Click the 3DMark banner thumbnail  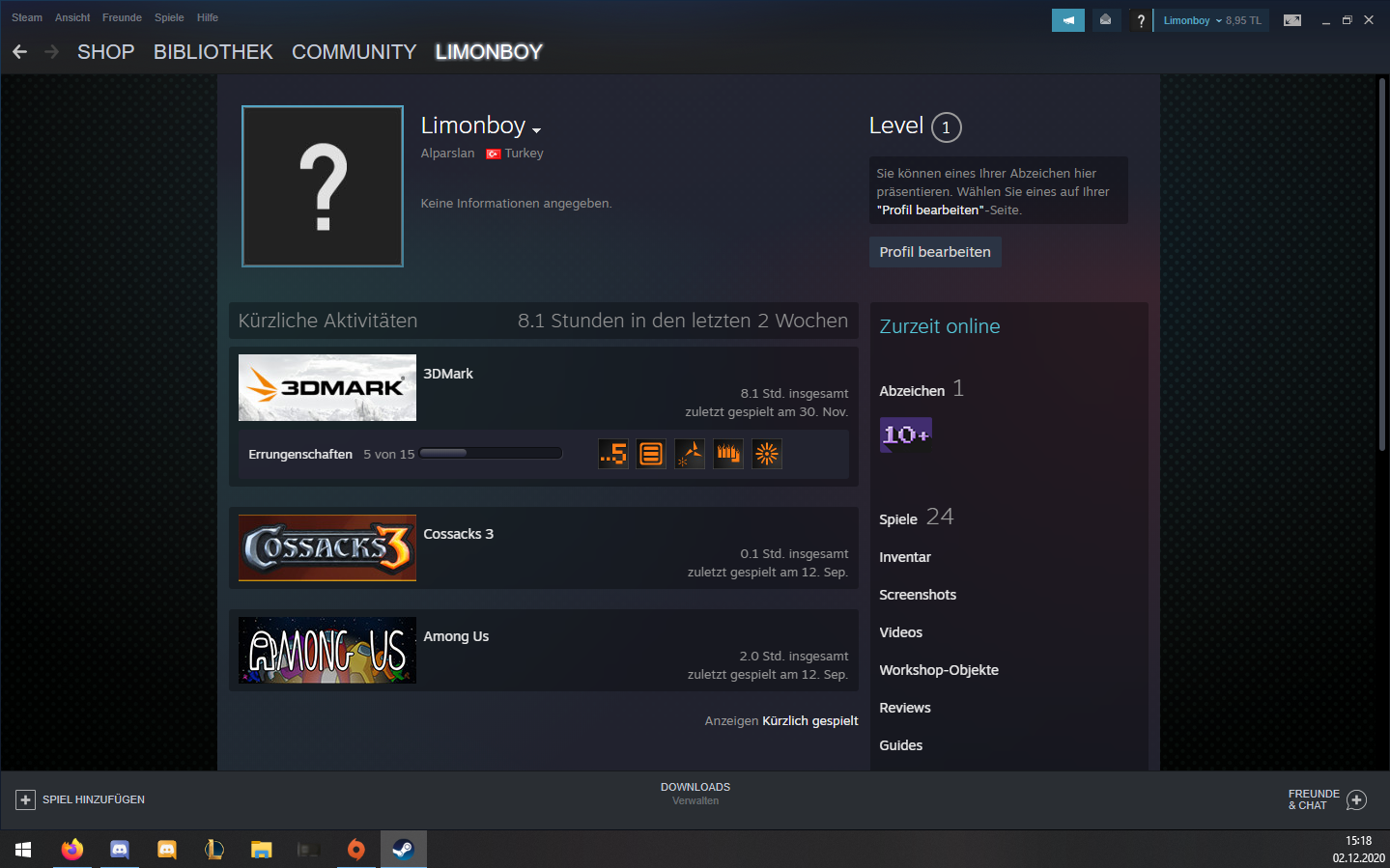tap(327, 387)
